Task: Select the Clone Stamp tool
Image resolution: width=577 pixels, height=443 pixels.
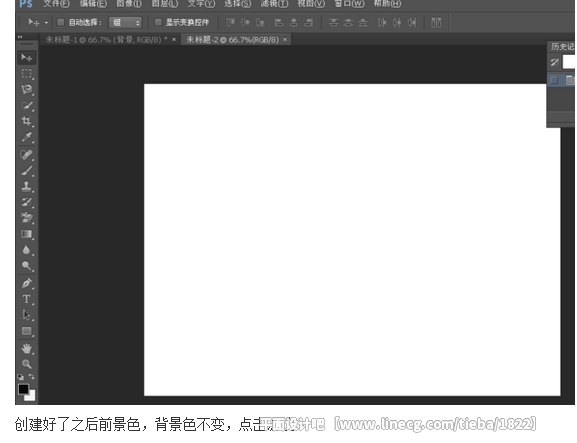Action: (x=26, y=186)
